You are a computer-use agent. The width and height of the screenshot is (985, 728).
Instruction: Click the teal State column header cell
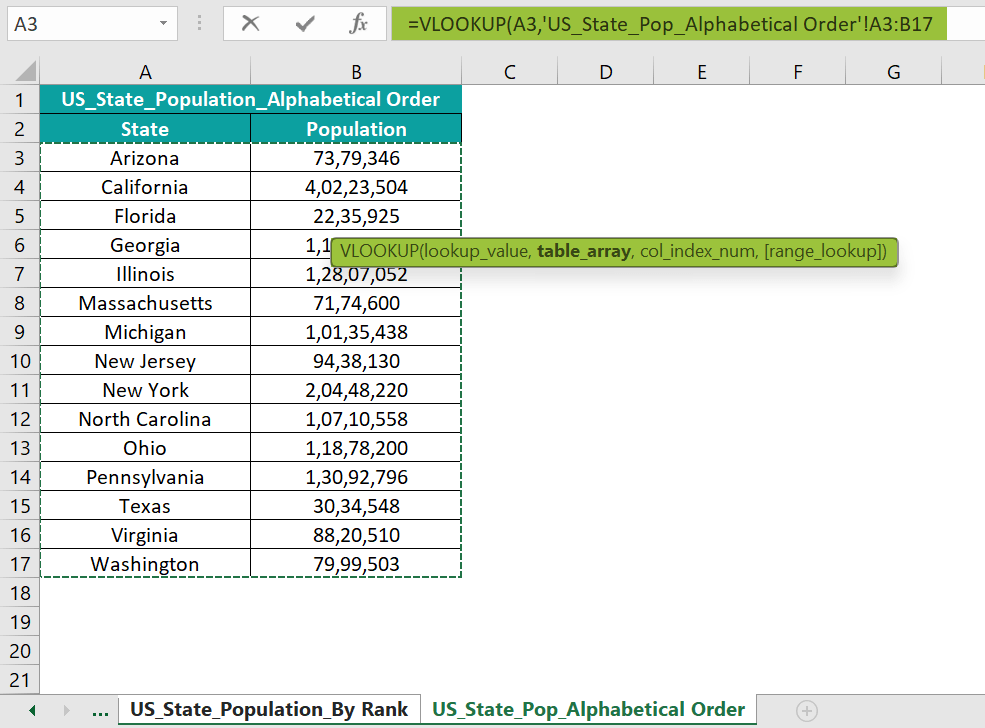(145, 128)
